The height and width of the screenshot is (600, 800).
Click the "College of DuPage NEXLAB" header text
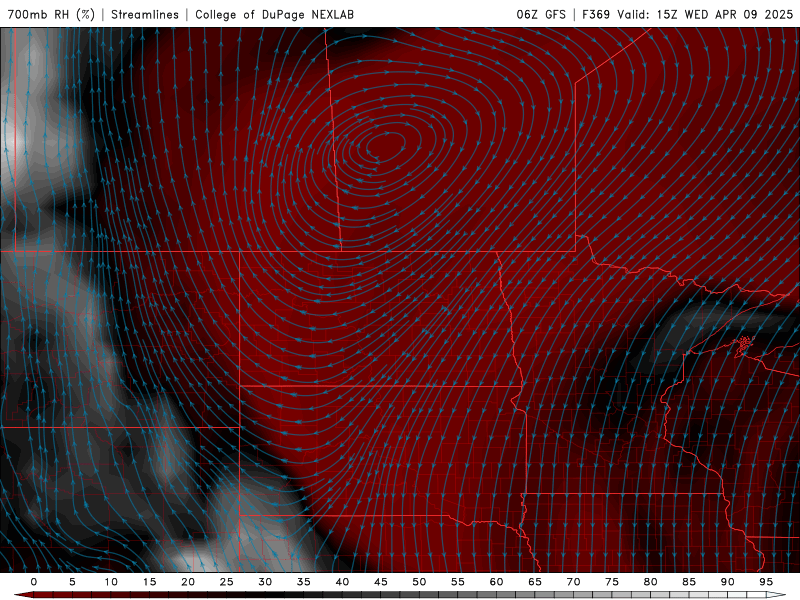point(274,14)
